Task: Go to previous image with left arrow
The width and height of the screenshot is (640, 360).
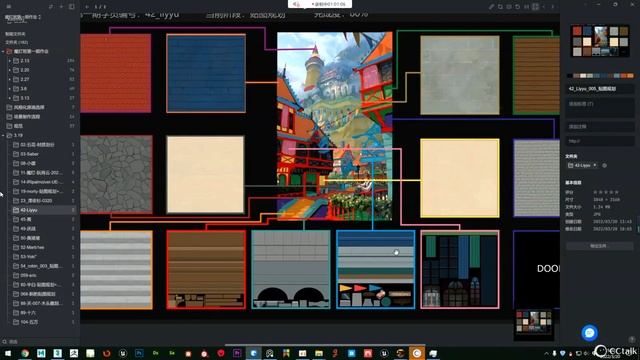Action: point(544,7)
